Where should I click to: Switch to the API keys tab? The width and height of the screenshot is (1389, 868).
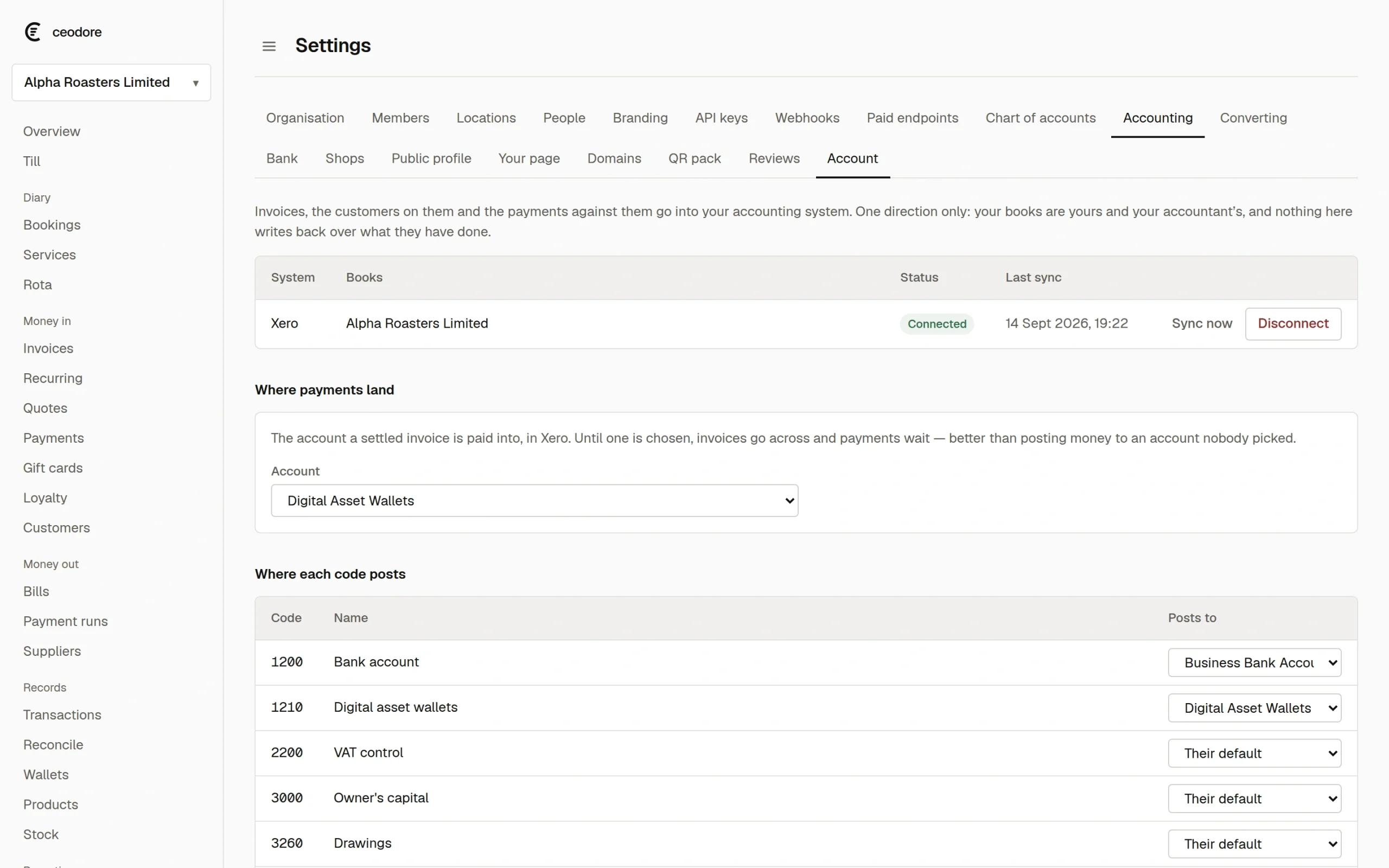point(721,118)
